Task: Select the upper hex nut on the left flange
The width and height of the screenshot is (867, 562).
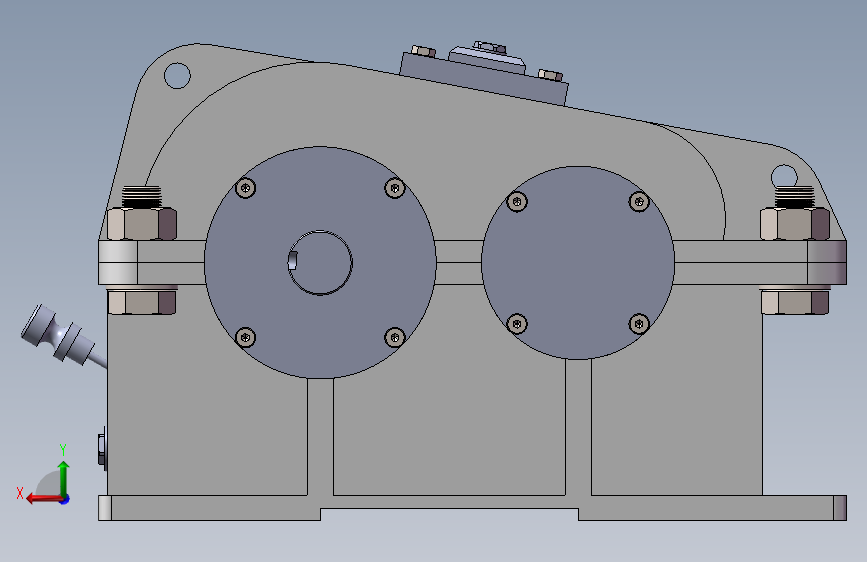Action: 142,224
